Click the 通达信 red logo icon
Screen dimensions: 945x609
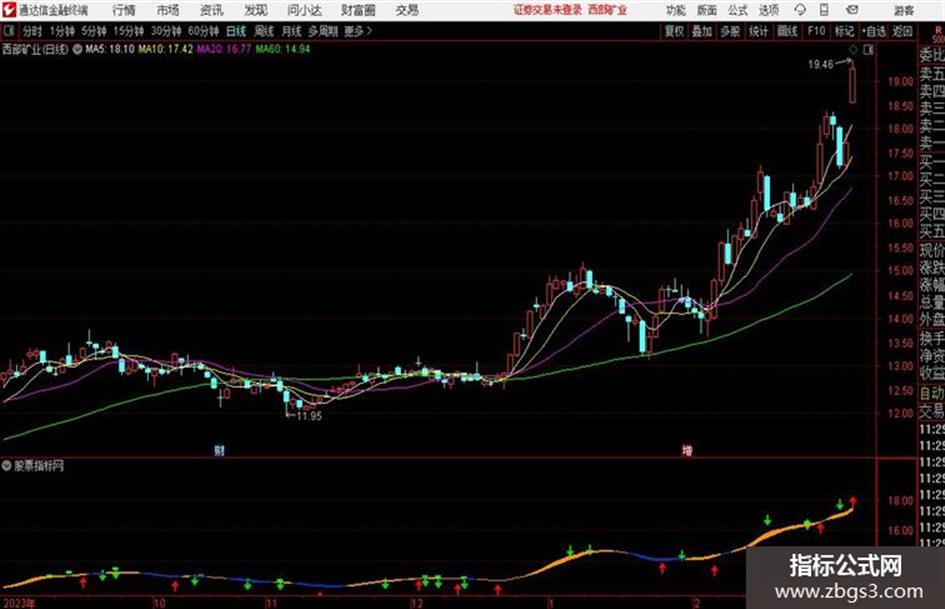pyautogui.click(x=9, y=10)
